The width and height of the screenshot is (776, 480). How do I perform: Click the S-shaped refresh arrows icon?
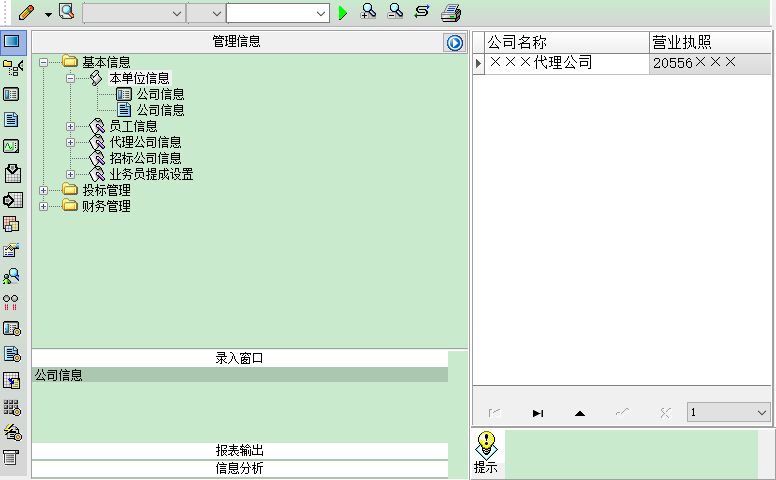pyautogui.click(x=422, y=11)
